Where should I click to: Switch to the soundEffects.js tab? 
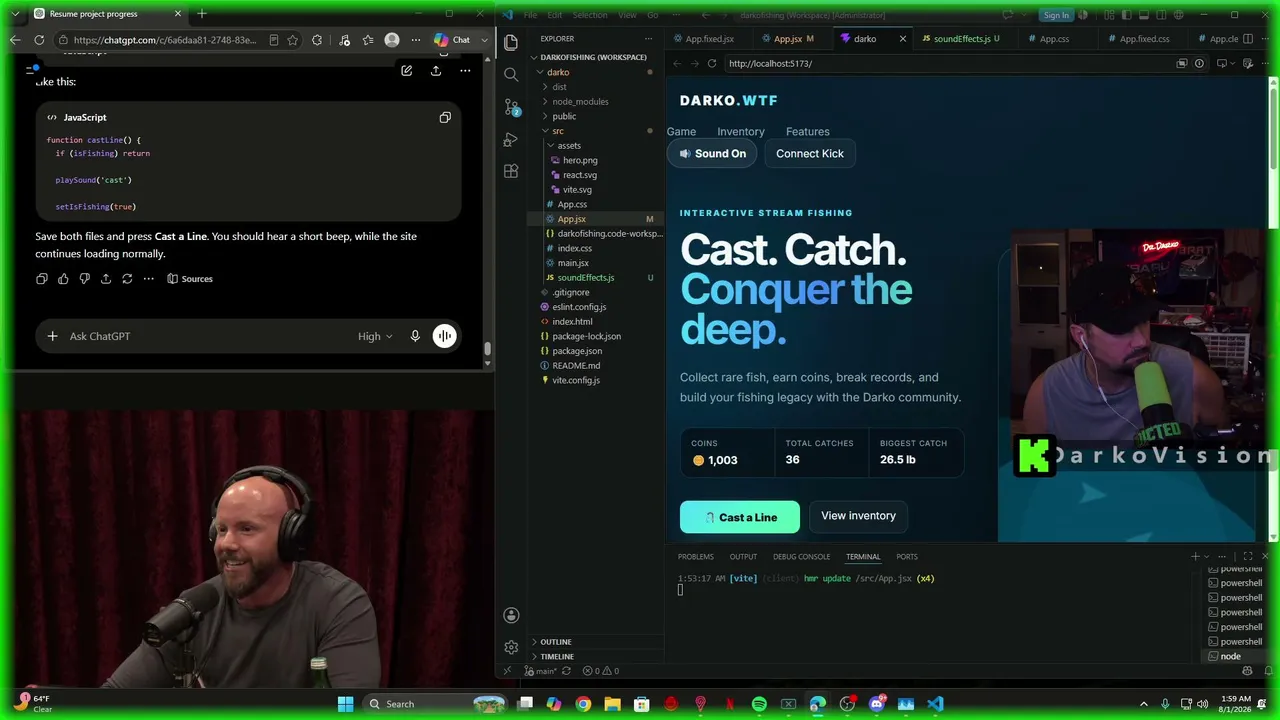[x=961, y=39]
